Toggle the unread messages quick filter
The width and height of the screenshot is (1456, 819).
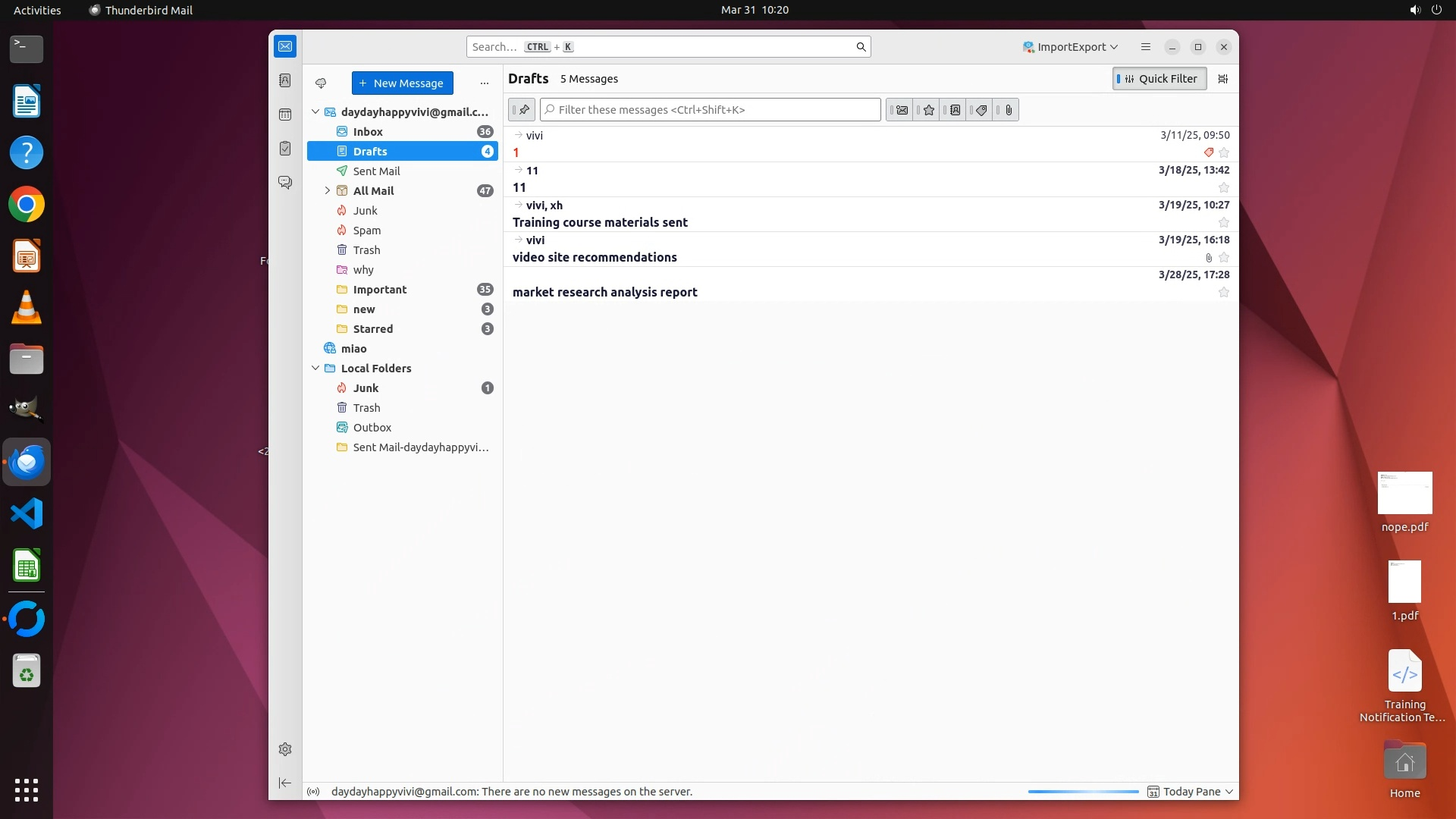pyautogui.click(x=901, y=110)
